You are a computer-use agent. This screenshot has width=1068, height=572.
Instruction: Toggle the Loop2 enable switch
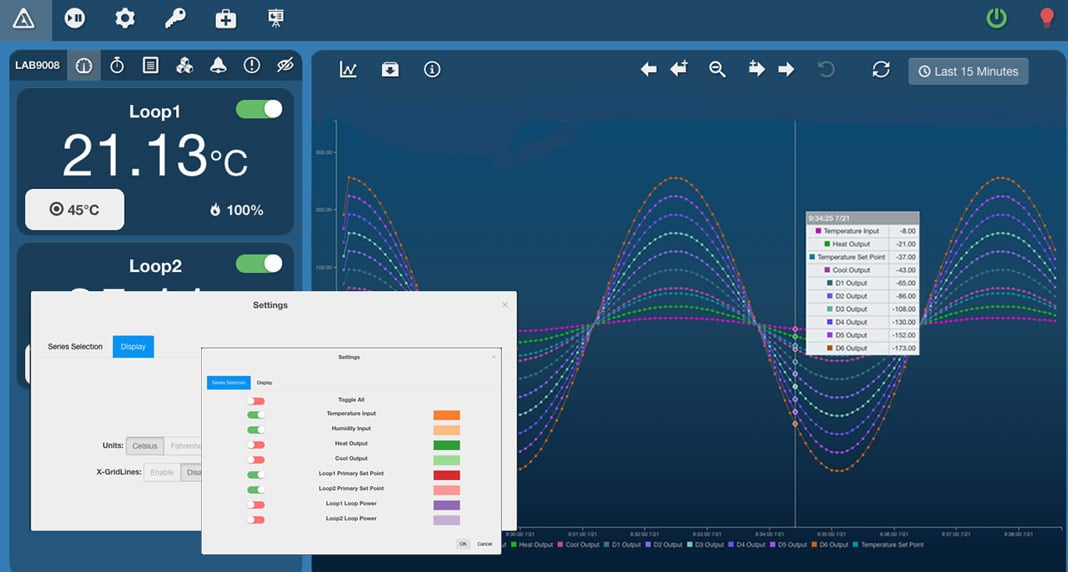(x=259, y=264)
